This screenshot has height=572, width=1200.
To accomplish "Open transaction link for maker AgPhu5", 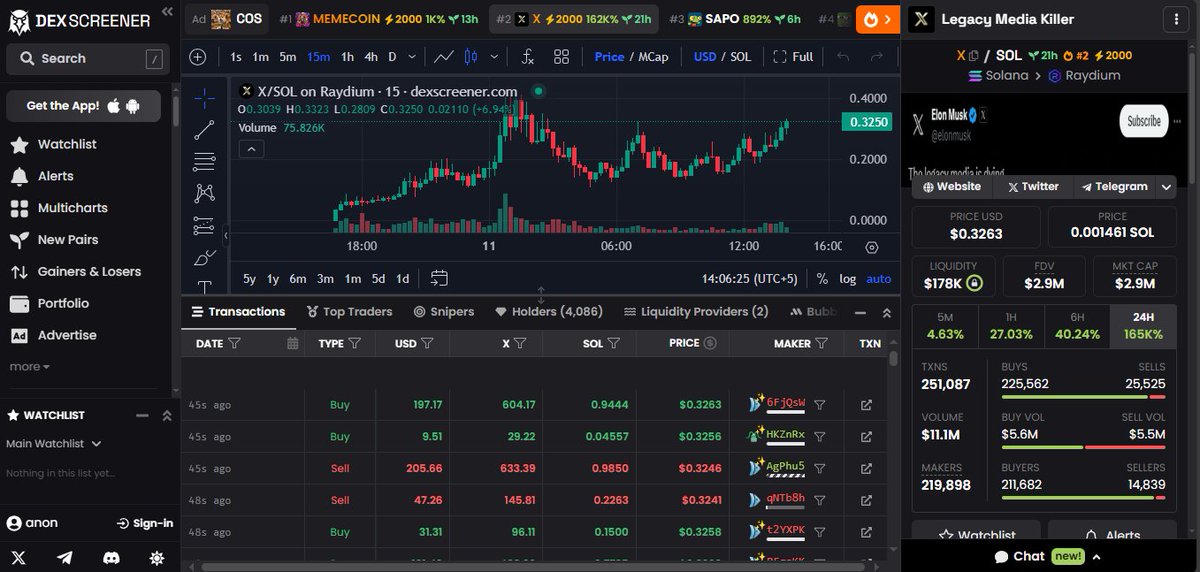I will tap(866, 469).
